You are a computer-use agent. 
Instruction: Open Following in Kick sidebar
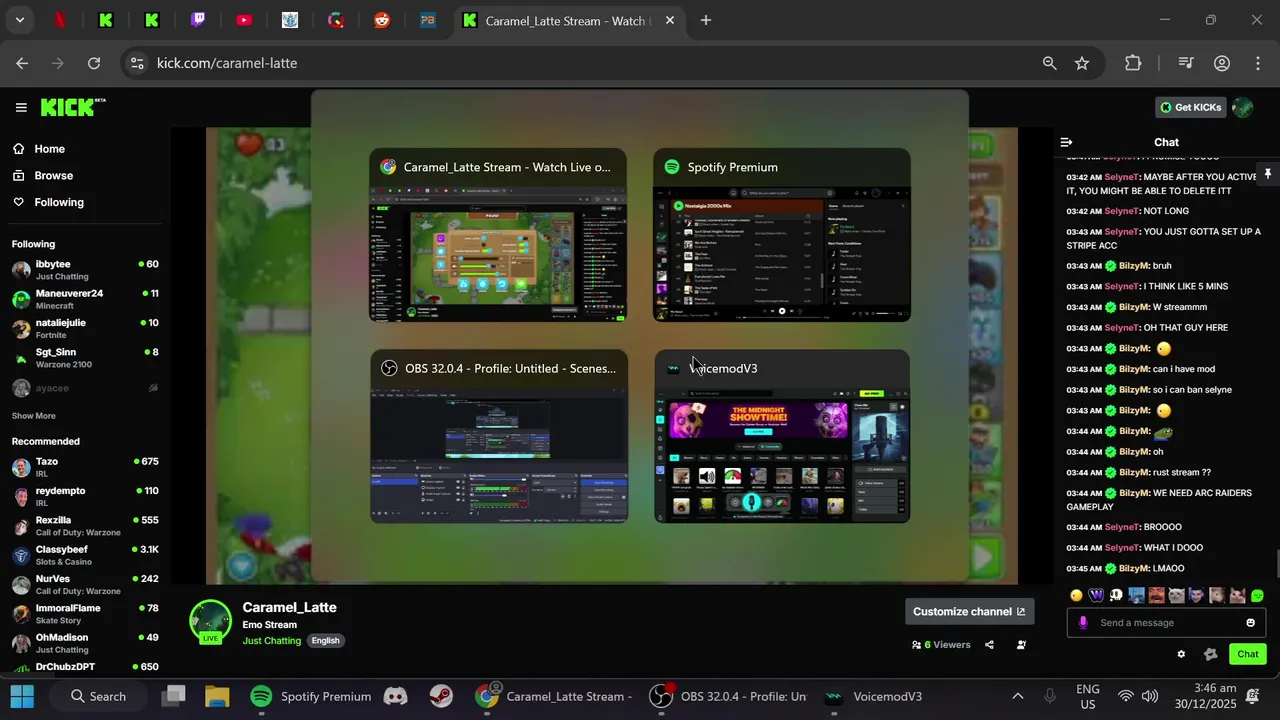point(48,202)
